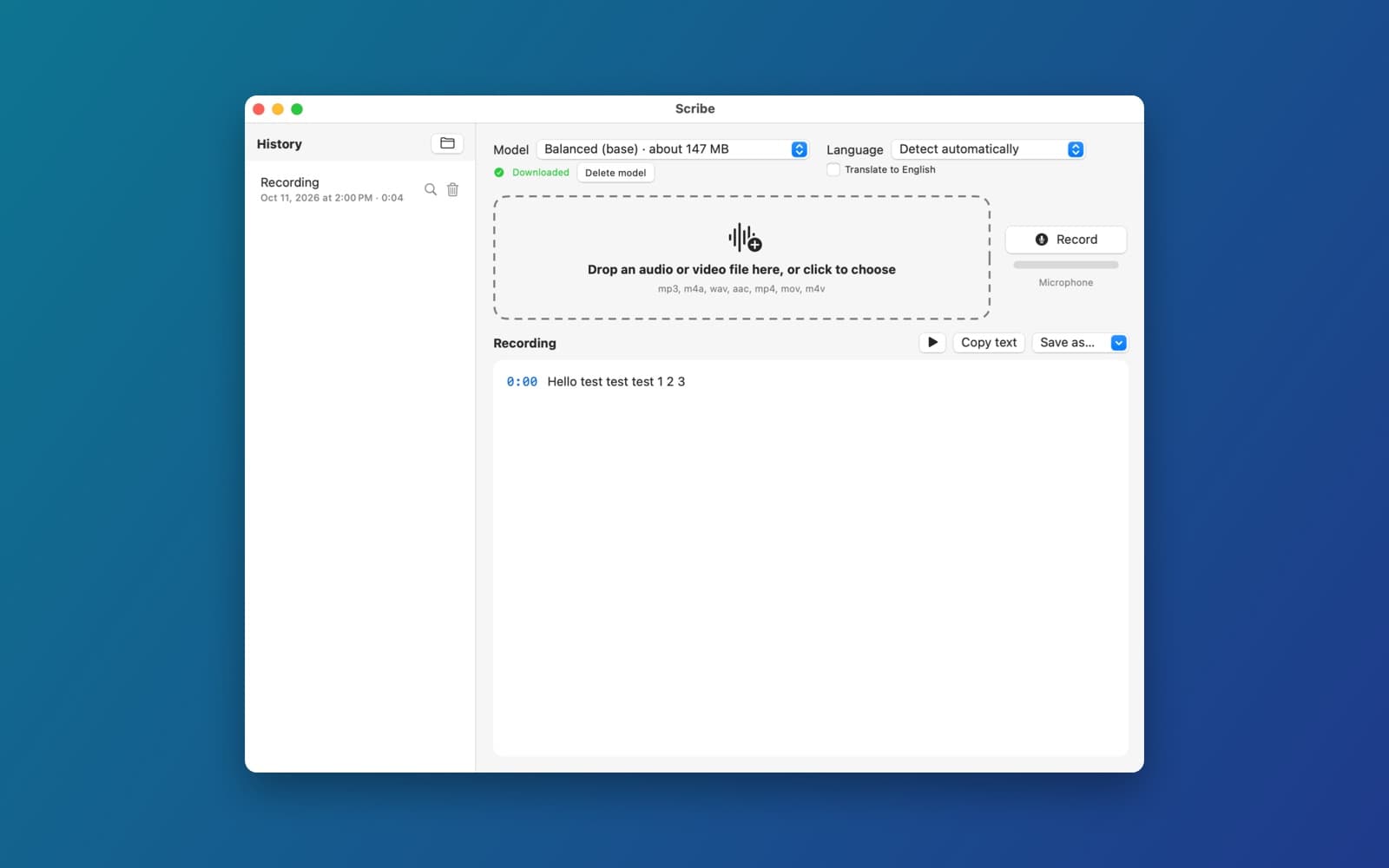
Task: Close the Scribe window
Action: pos(259,109)
